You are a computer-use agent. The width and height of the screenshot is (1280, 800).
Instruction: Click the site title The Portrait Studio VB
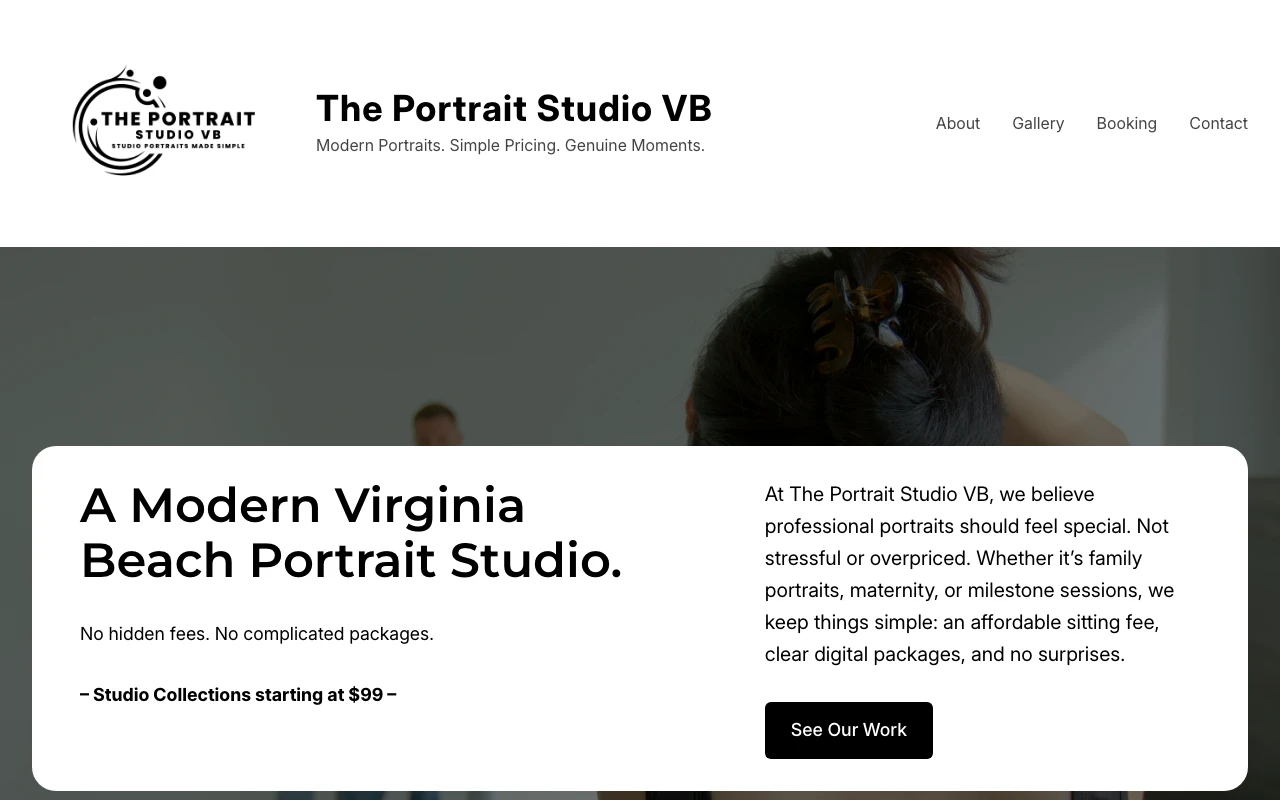coord(514,108)
